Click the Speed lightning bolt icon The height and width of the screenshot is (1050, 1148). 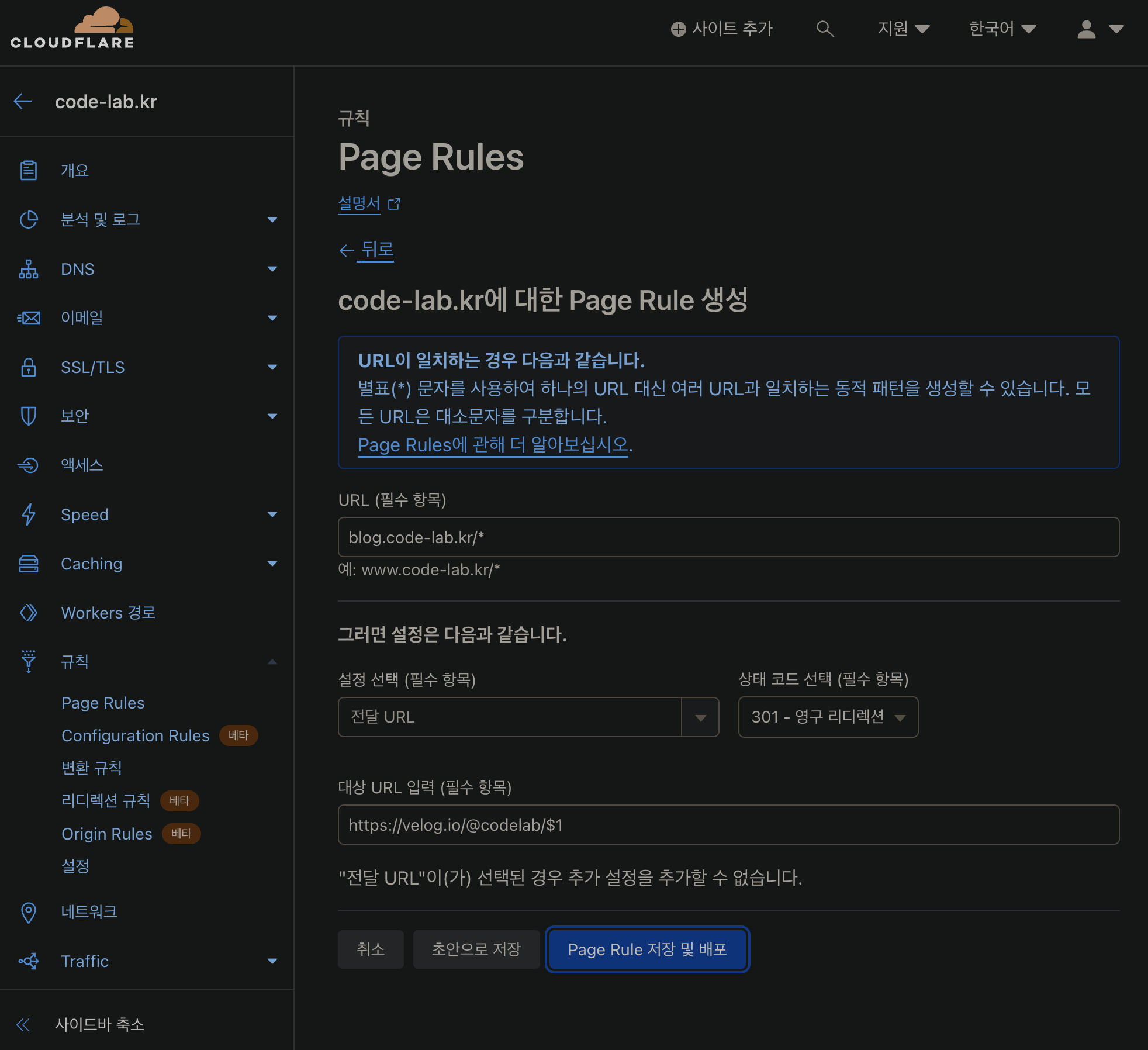pos(29,514)
